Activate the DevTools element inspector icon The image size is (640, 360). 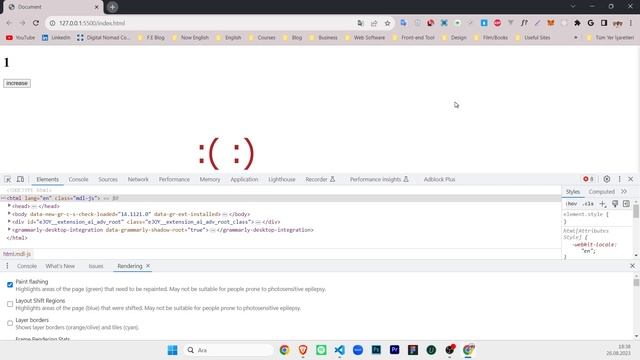8,179
